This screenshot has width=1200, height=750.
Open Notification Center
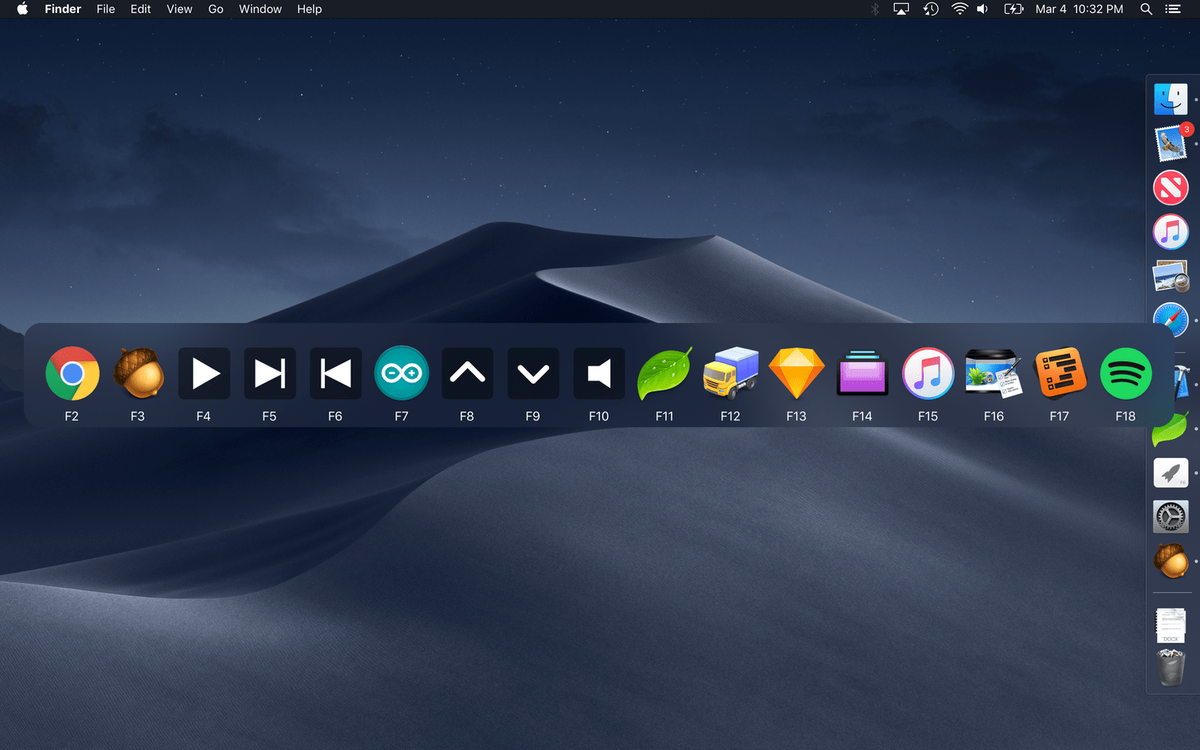pos(1173,9)
